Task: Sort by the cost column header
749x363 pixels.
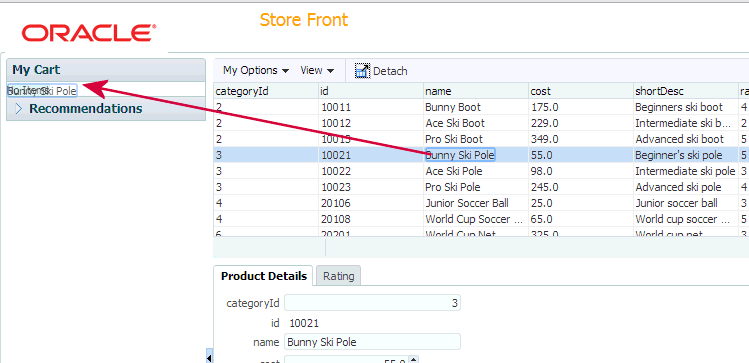Action: click(581, 91)
